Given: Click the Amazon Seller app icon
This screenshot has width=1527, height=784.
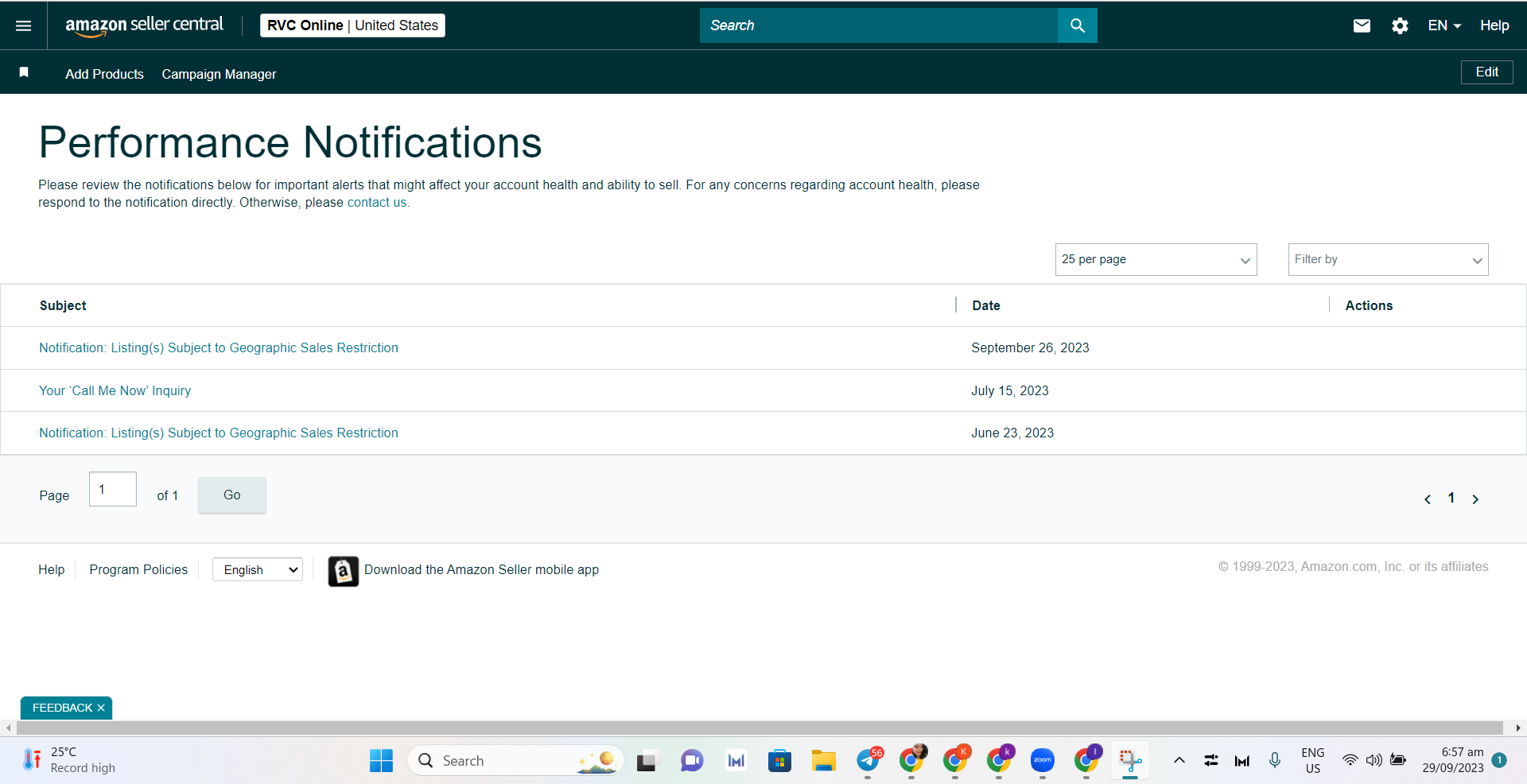Looking at the screenshot, I should tap(344, 571).
